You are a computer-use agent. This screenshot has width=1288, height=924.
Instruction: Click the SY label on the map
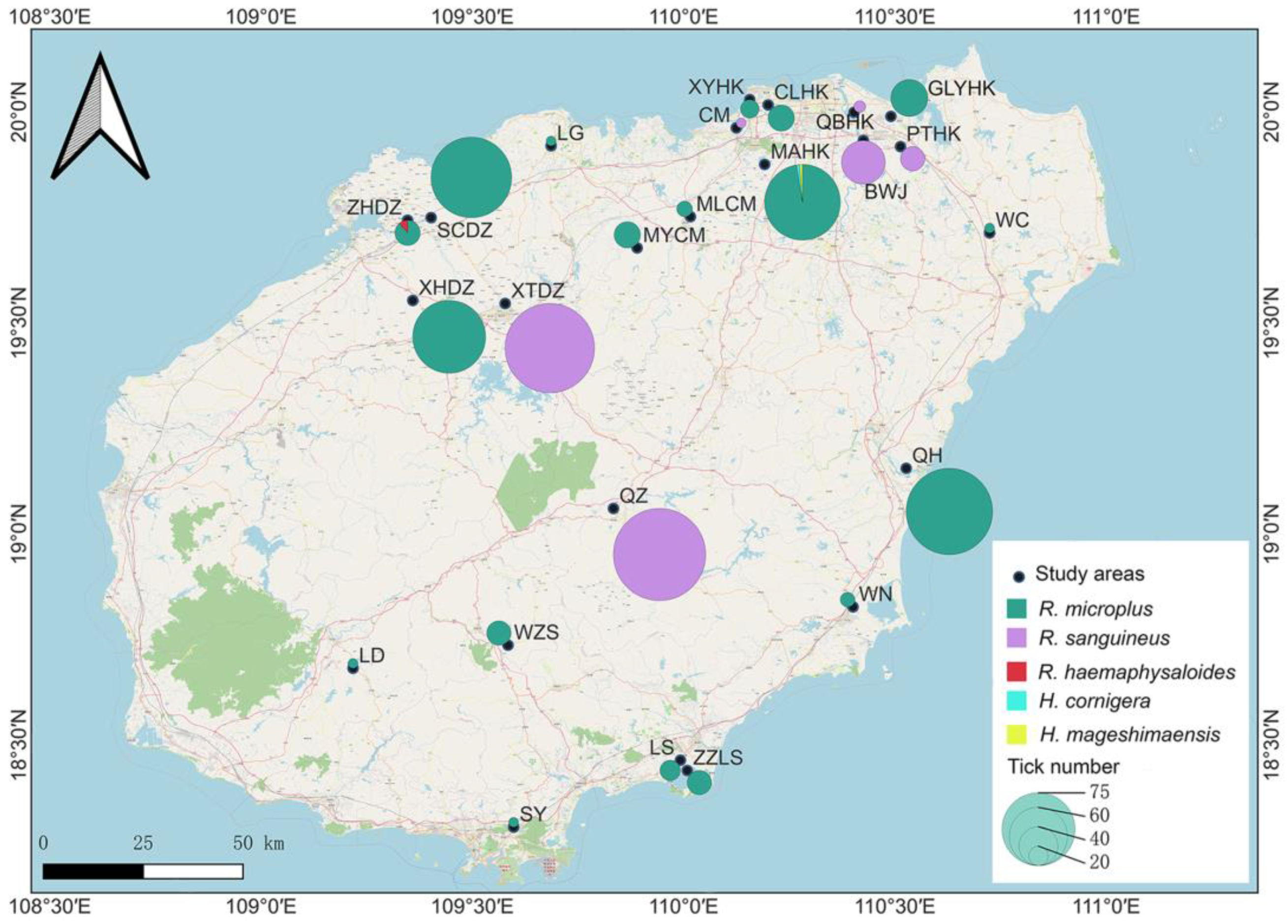[533, 814]
